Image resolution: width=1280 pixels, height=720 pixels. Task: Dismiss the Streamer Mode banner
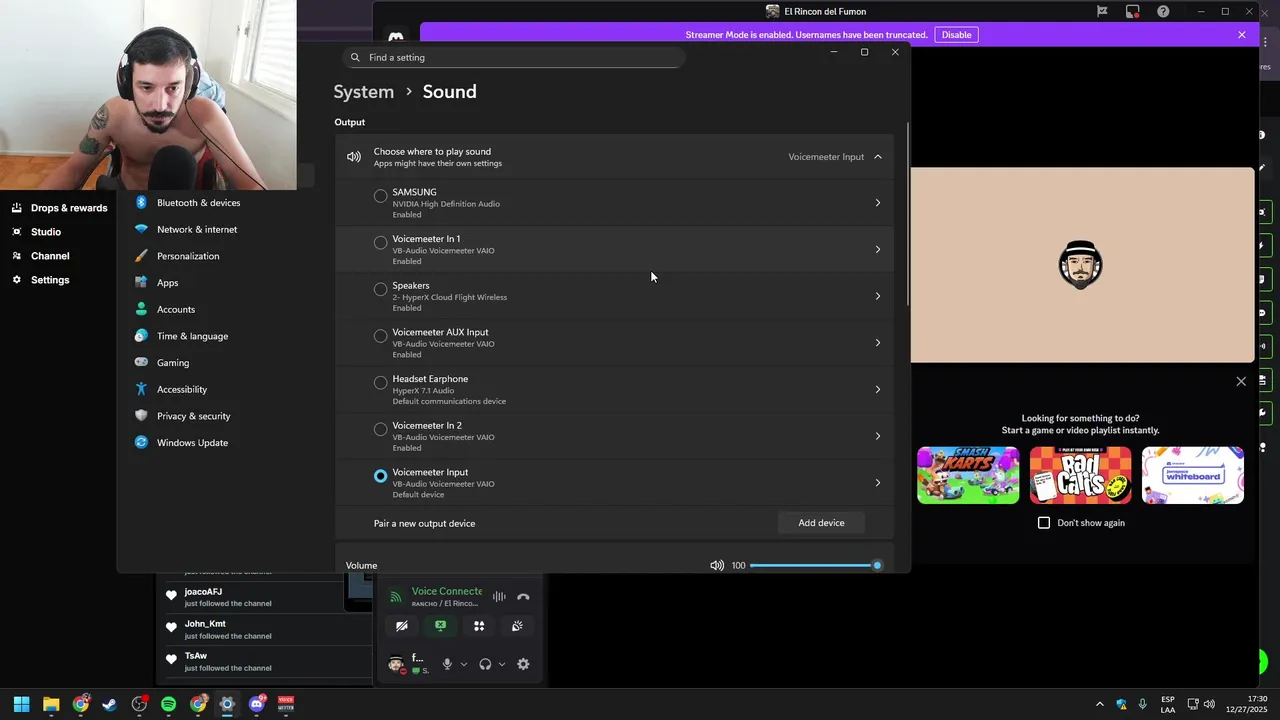click(x=1242, y=35)
